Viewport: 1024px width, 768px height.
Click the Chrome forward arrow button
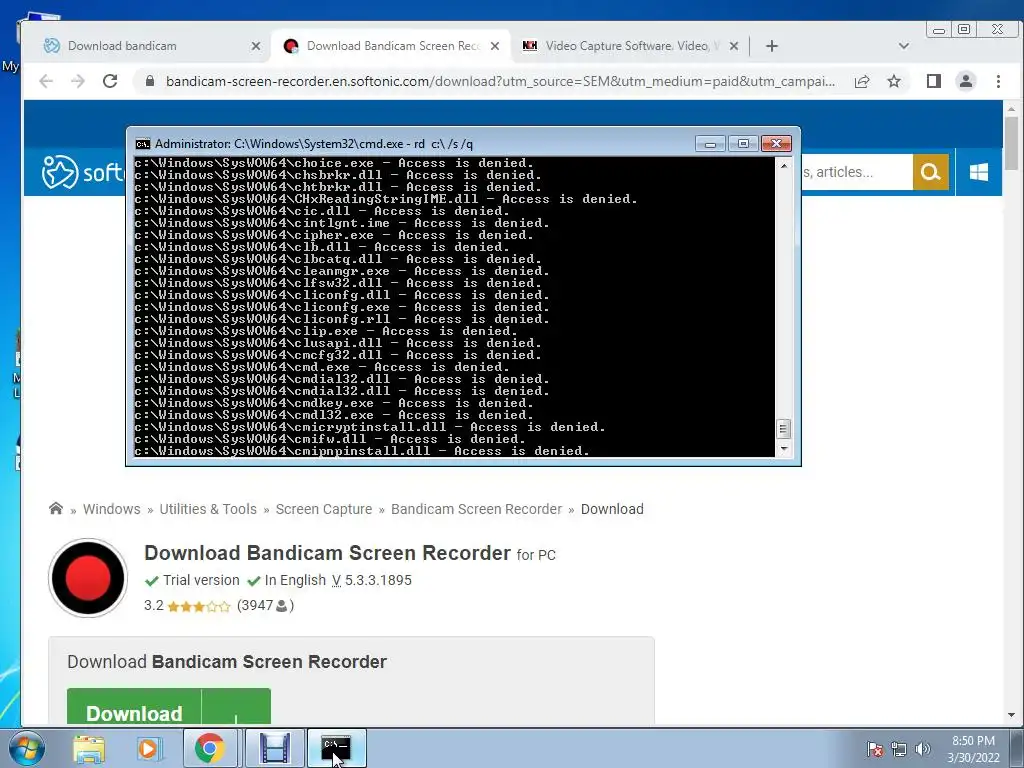[78, 81]
